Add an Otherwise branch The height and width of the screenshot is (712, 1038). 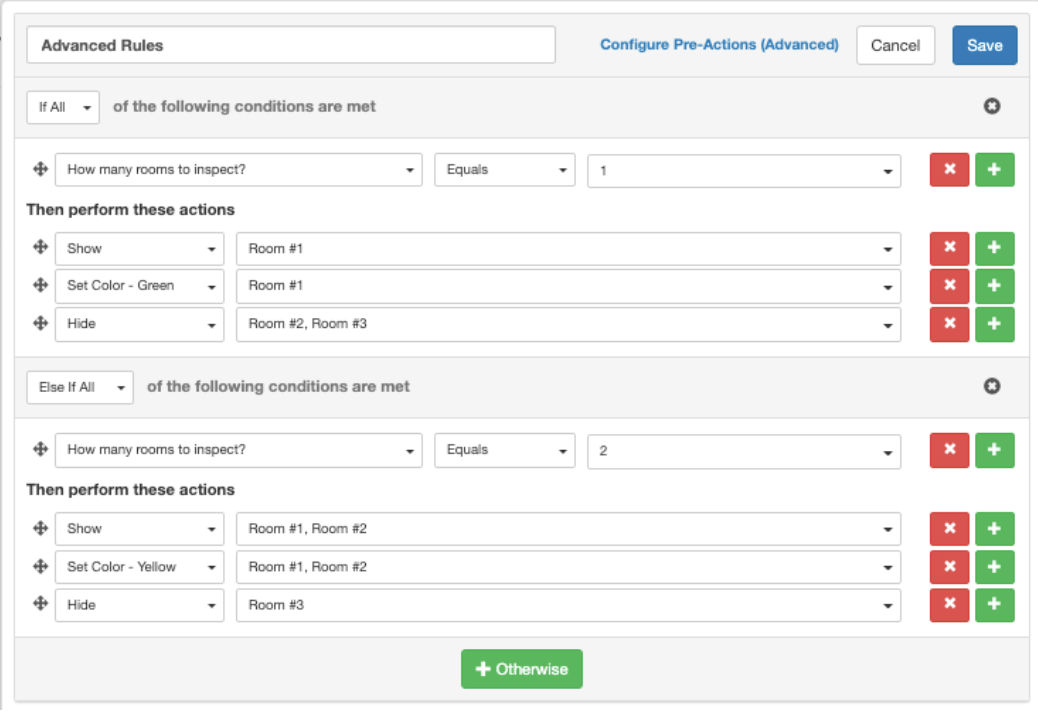[x=521, y=669]
